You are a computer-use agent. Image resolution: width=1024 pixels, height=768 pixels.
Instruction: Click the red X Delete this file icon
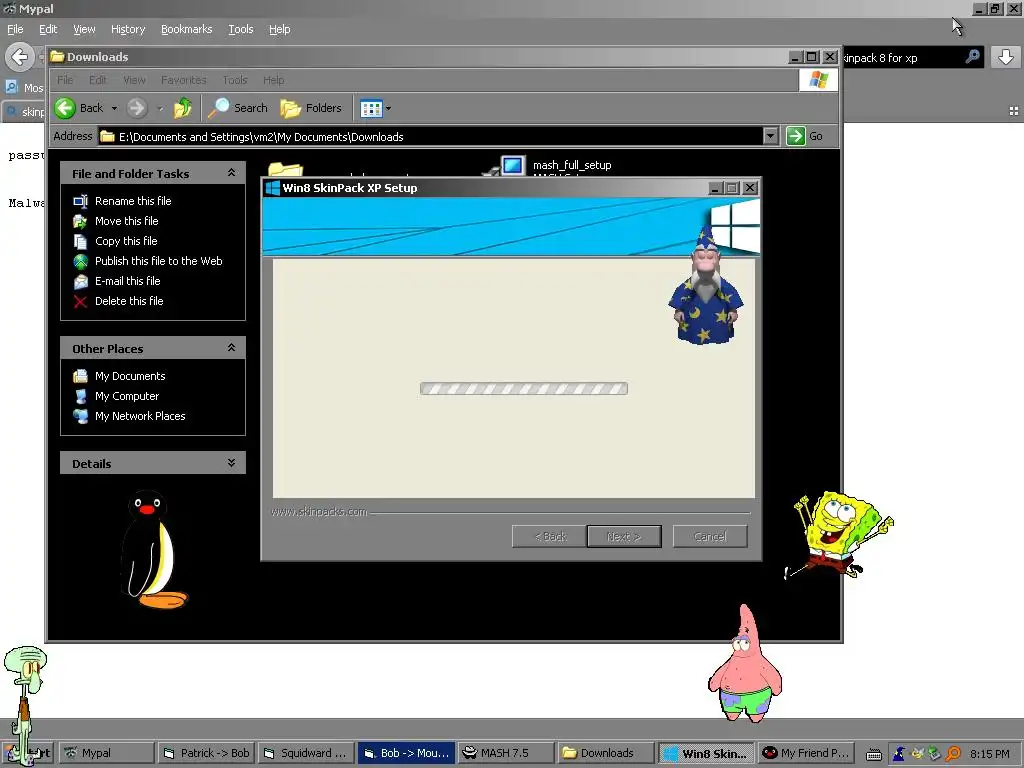[x=80, y=302]
